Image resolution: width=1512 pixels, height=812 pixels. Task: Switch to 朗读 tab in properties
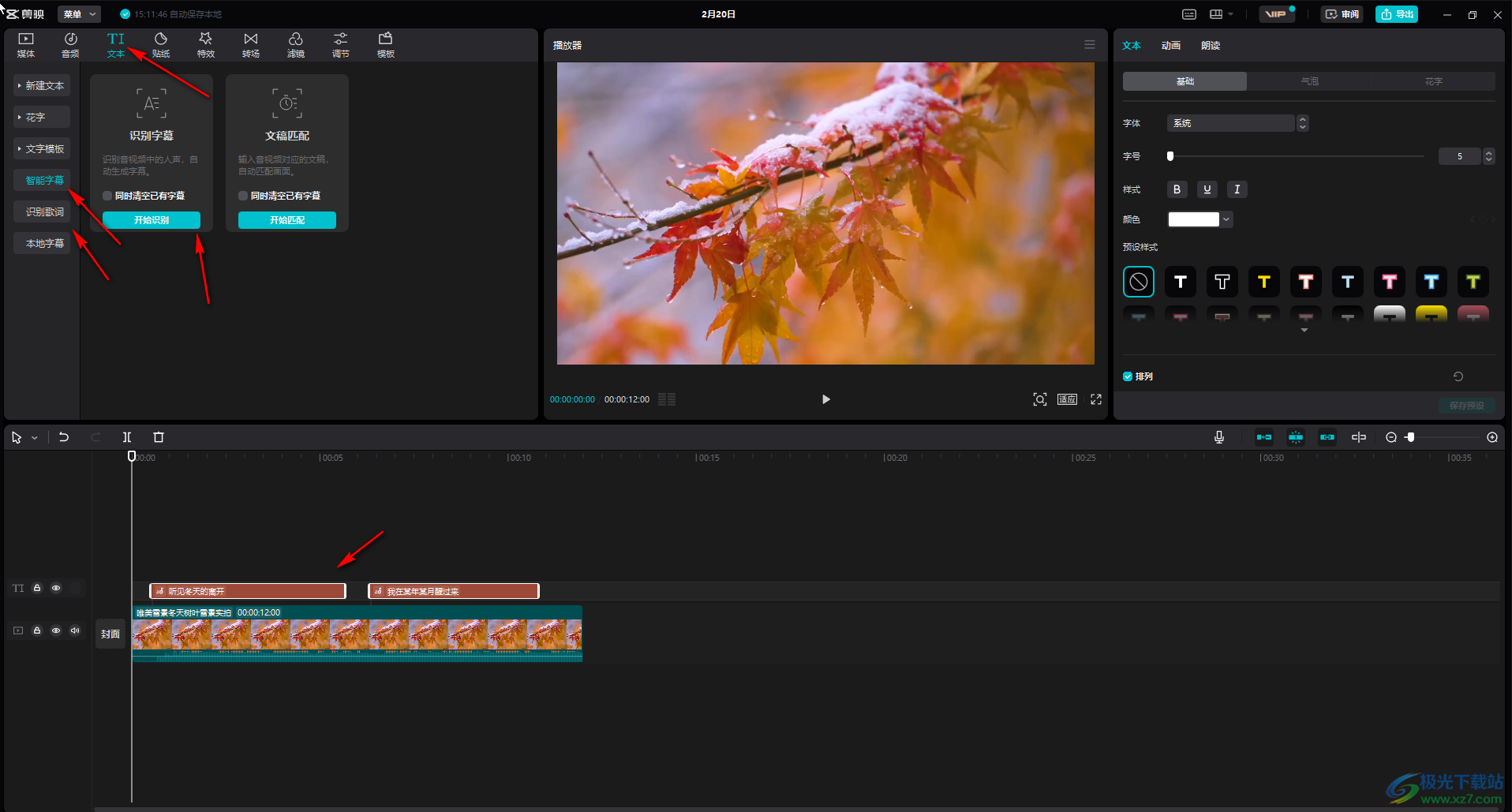click(x=1211, y=45)
